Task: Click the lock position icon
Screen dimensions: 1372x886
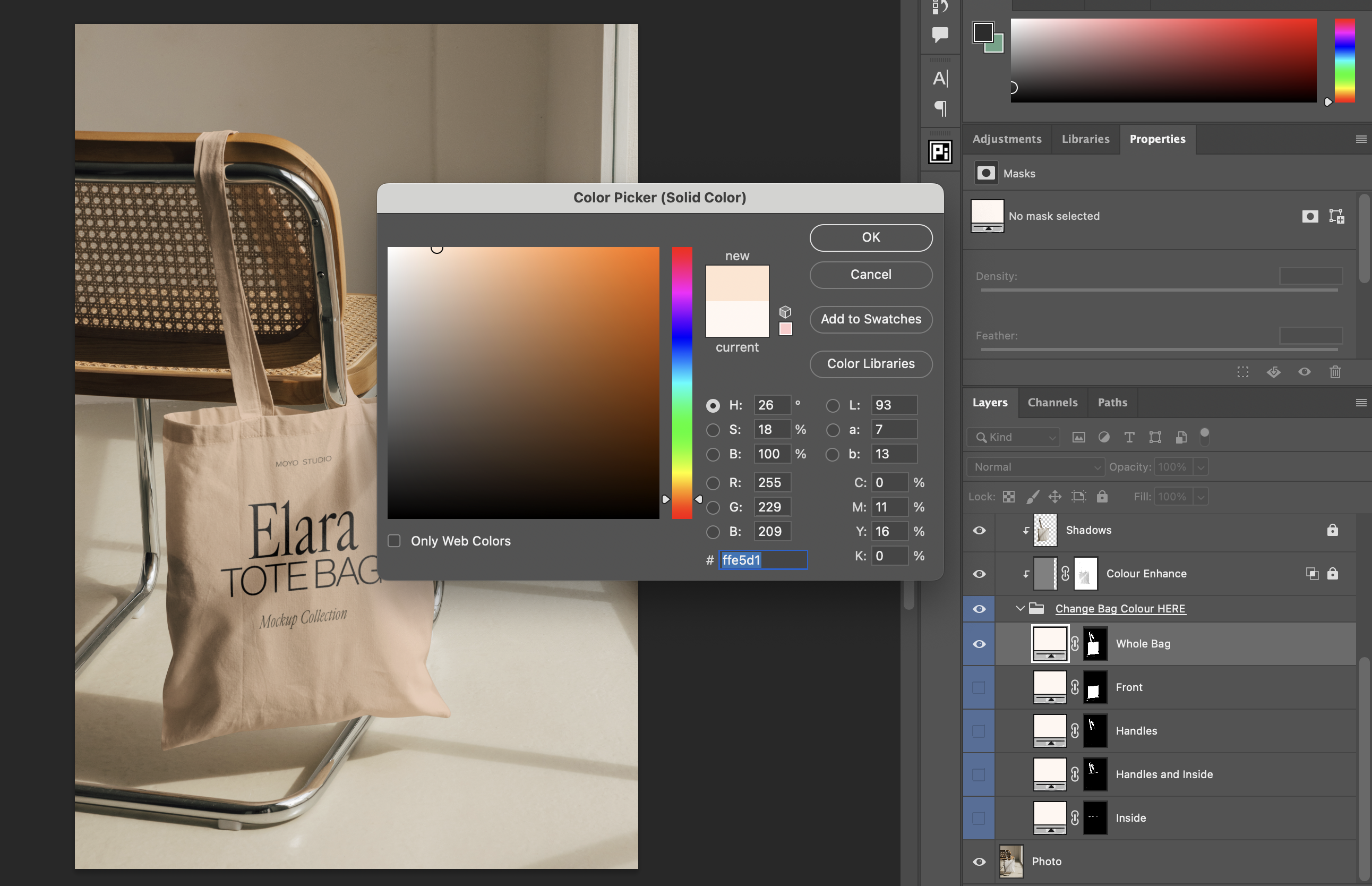Action: click(x=1054, y=497)
